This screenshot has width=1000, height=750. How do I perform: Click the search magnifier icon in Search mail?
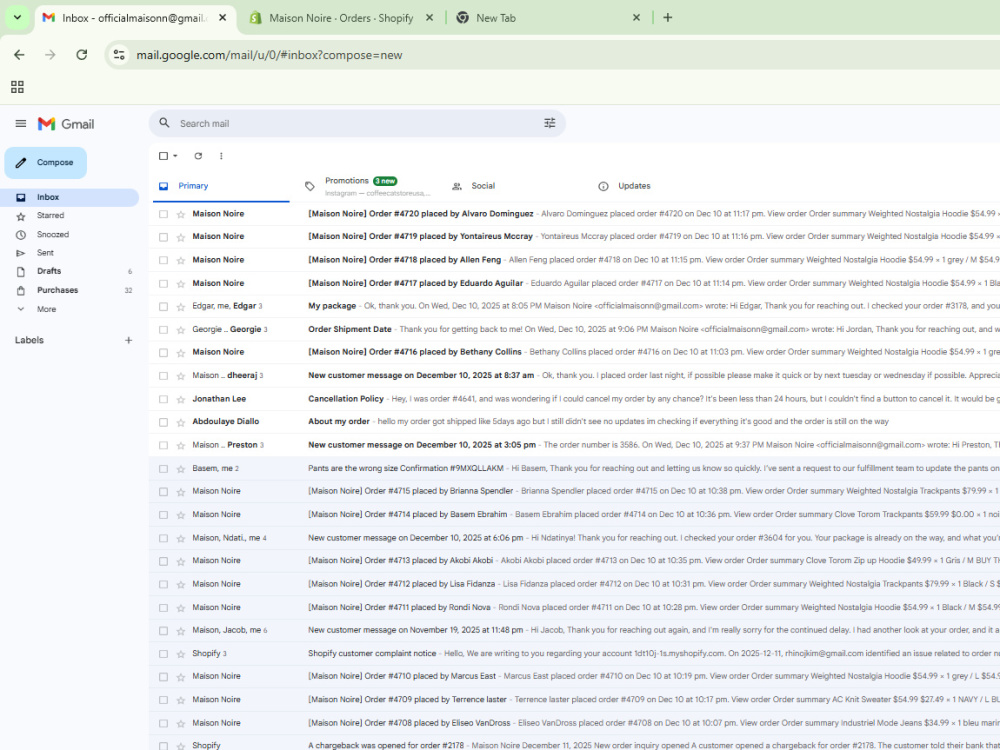165,123
